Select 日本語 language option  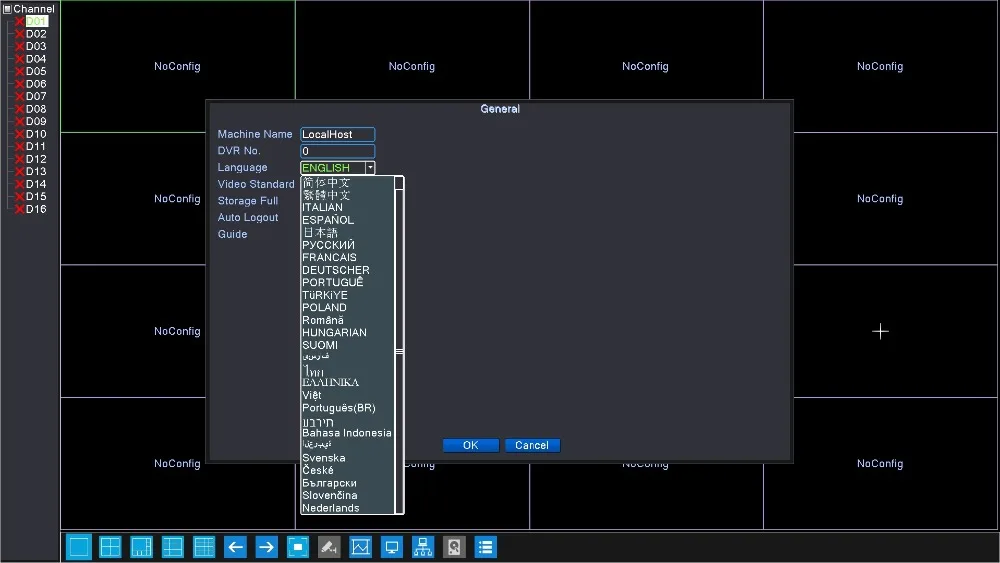(320, 233)
